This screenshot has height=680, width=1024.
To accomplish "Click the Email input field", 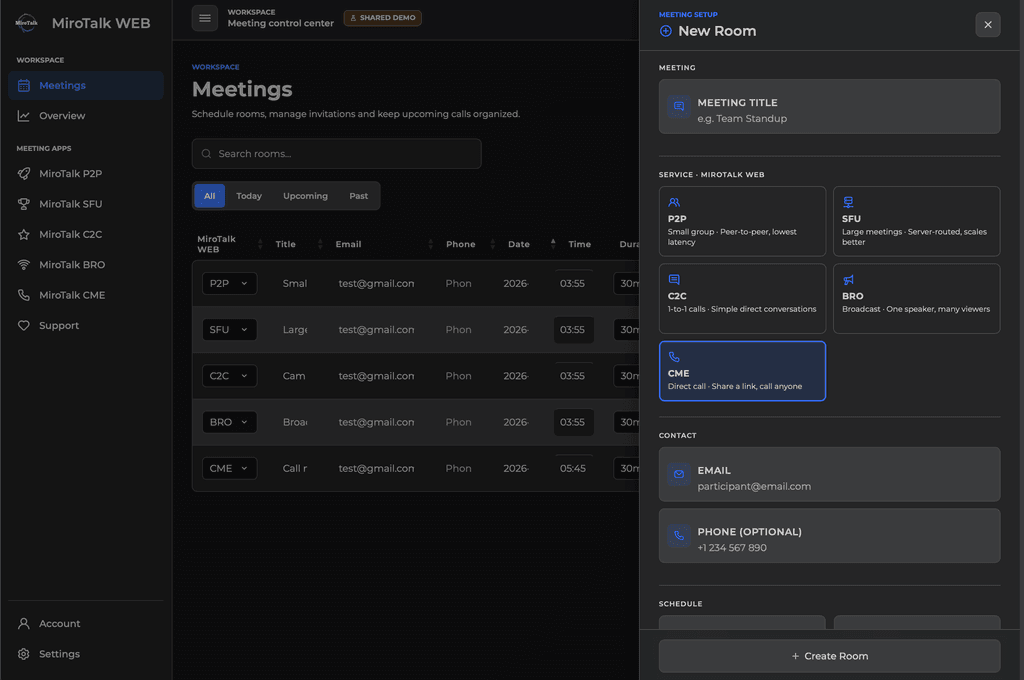I will 829,474.
